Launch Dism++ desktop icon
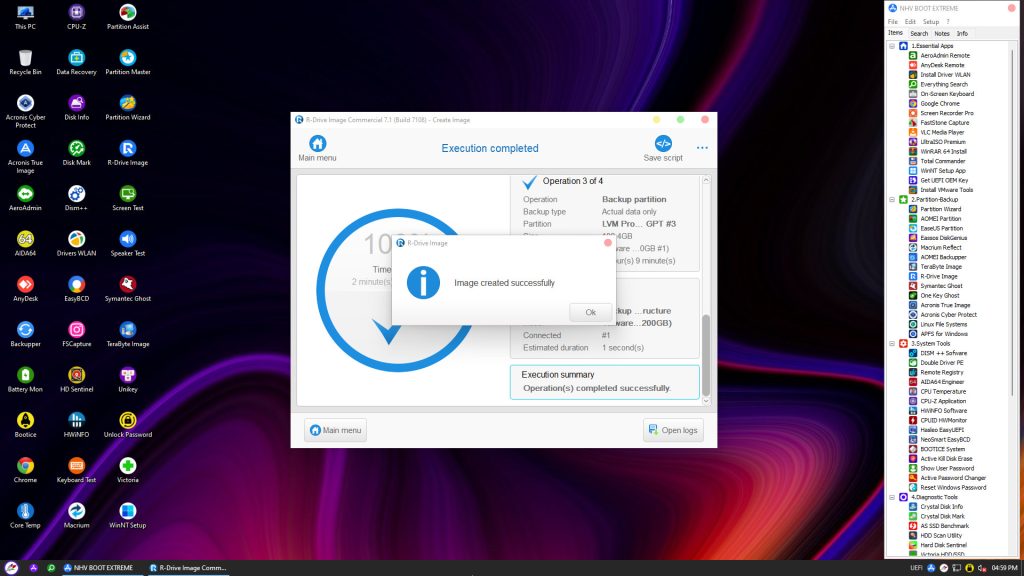 coord(76,199)
